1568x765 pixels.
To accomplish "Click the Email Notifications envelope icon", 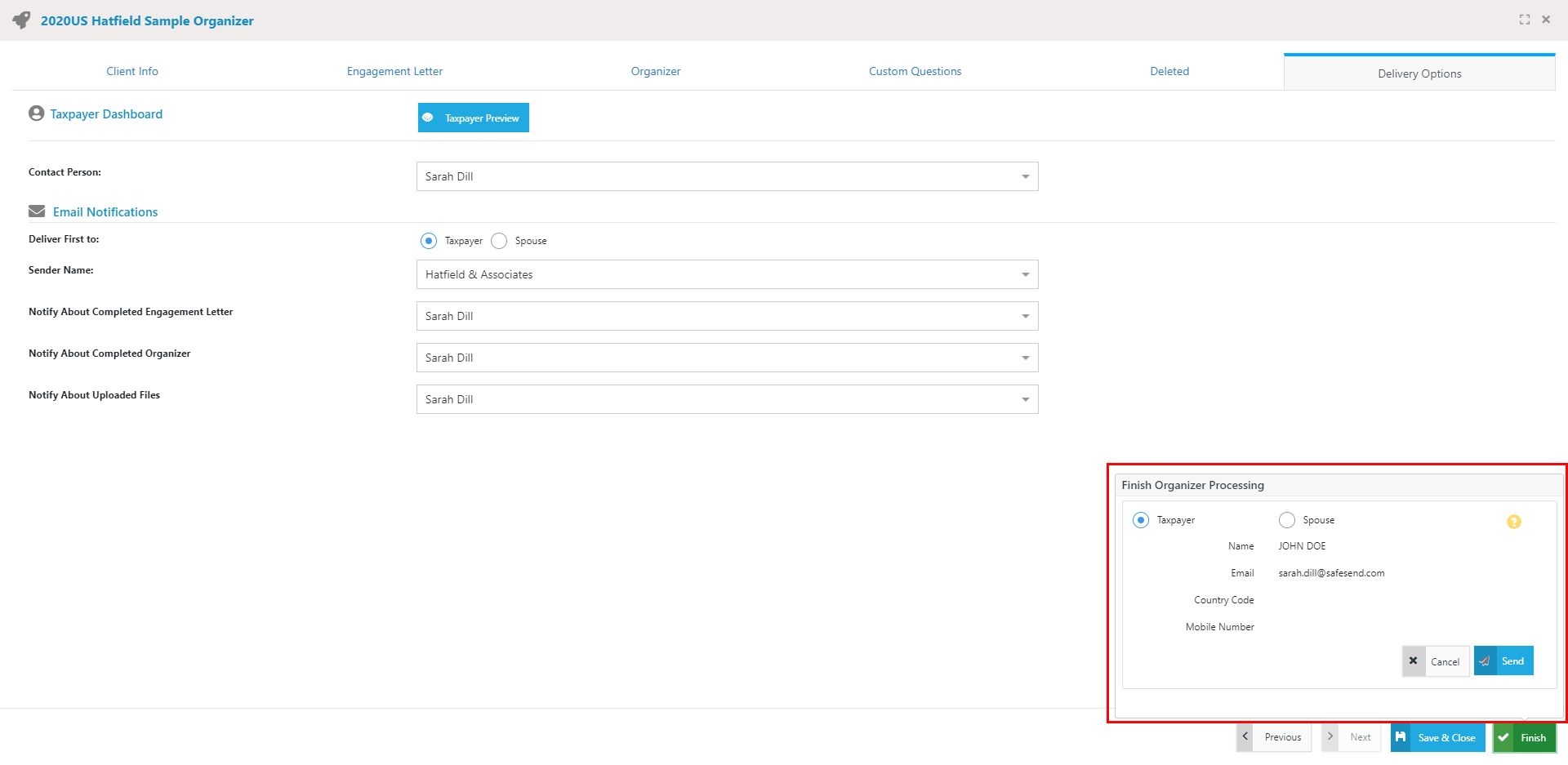I will [37, 211].
